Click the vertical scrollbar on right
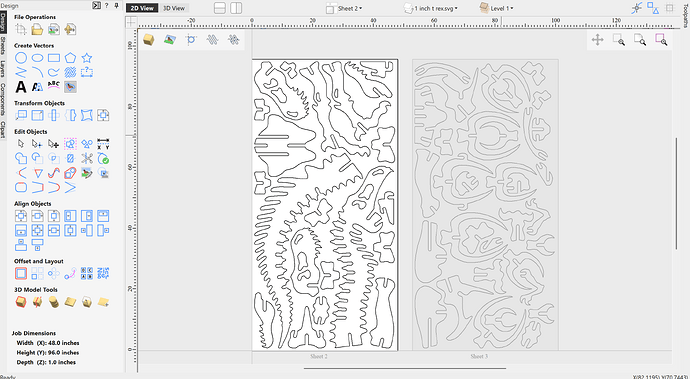Viewport: 690px width, 379px height. click(676, 194)
